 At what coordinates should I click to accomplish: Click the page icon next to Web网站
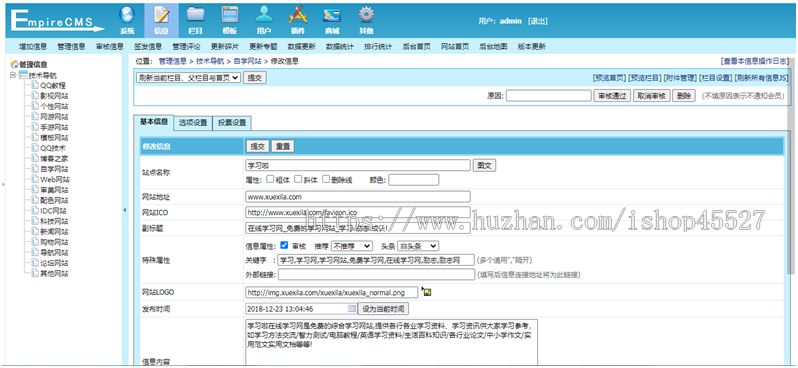tap(35, 179)
